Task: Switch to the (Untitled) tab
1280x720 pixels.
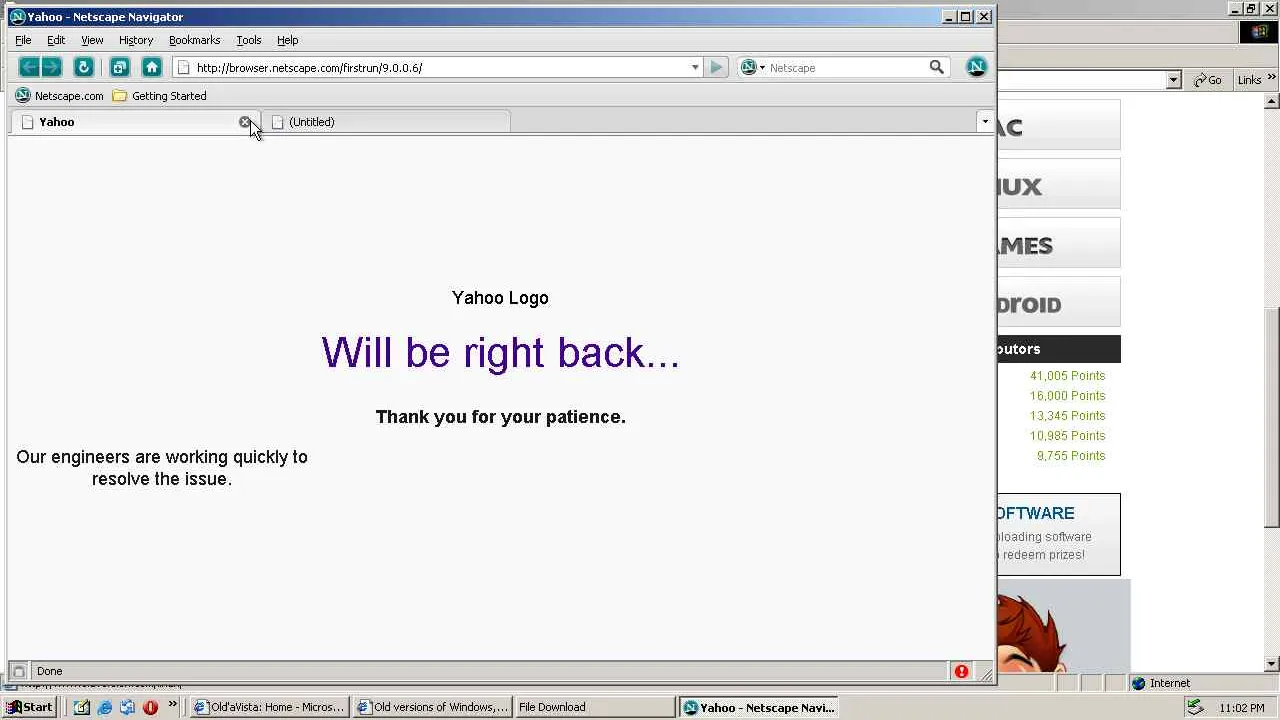Action: click(385, 122)
